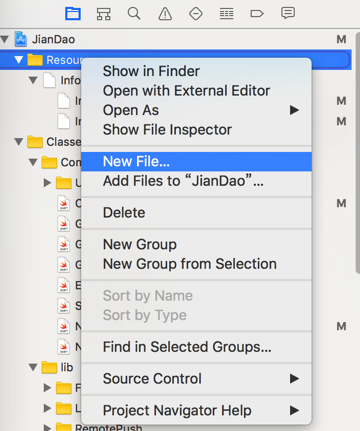This screenshot has height=431, width=360.
Task: Select the Debug navigator lines icon
Action: click(x=226, y=14)
